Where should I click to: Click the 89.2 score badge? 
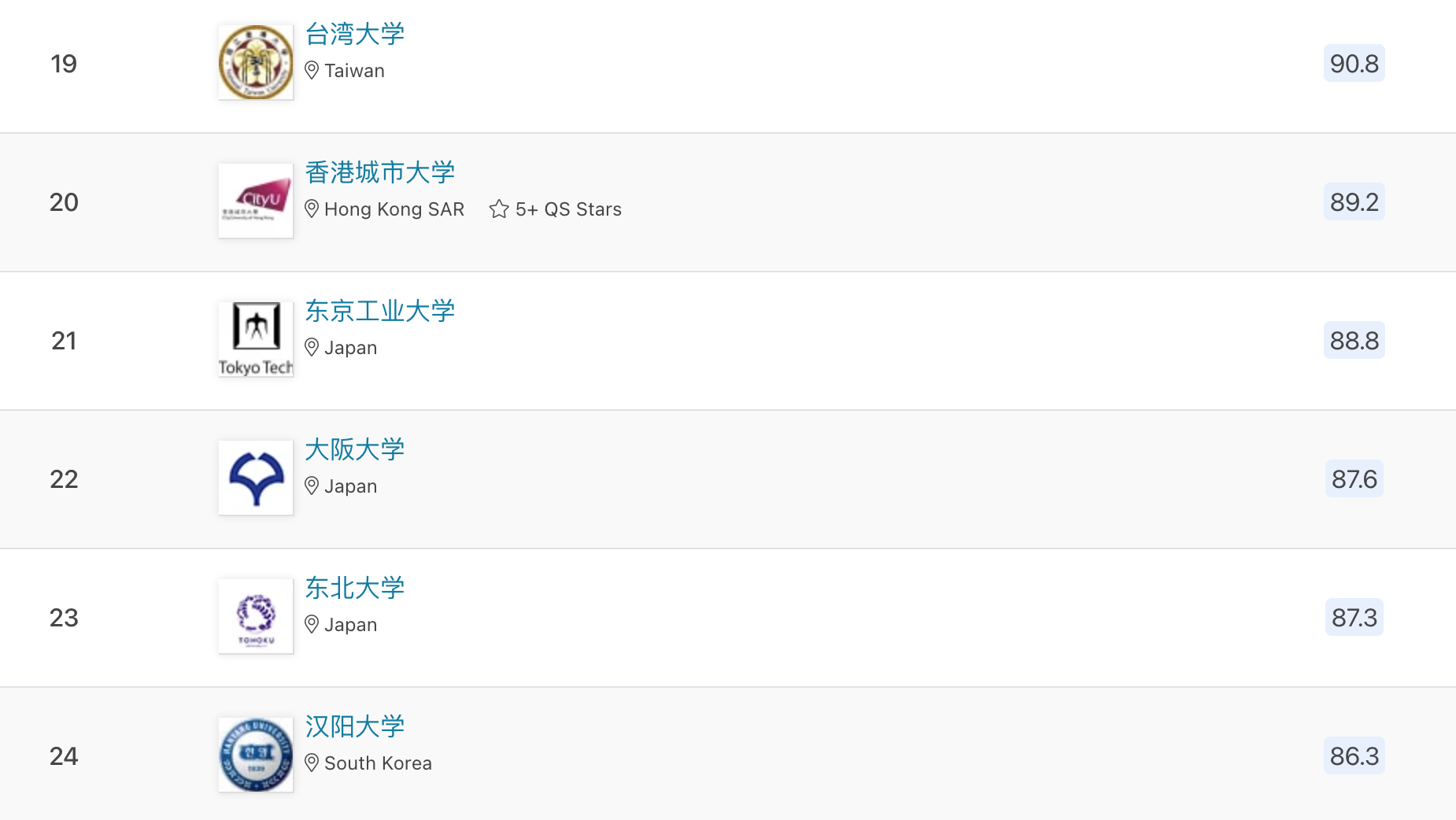pyautogui.click(x=1354, y=202)
